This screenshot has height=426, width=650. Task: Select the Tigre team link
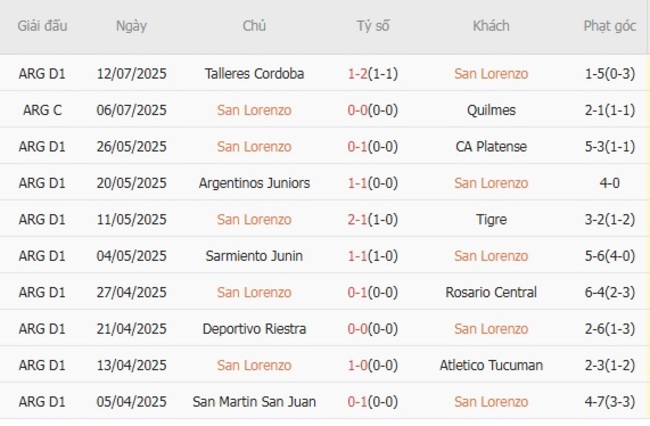click(x=491, y=220)
